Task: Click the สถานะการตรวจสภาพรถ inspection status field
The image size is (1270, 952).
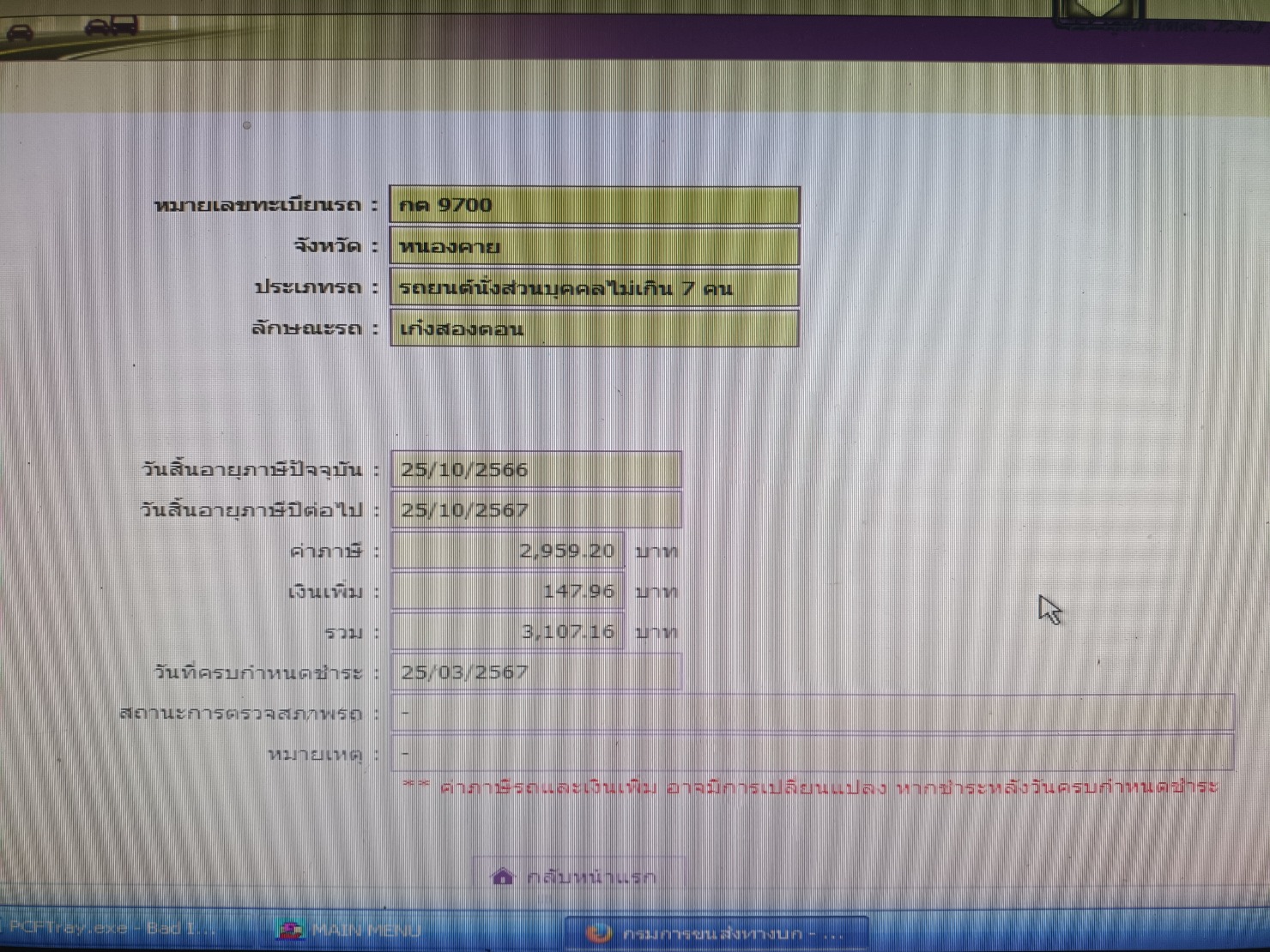Action: [x=813, y=713]
